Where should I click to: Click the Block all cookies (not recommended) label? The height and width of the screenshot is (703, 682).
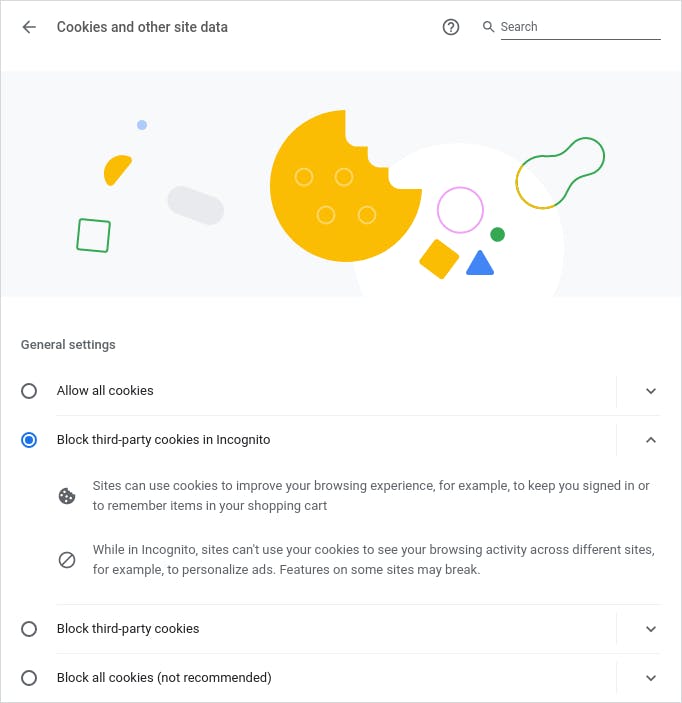pos(164,678)
